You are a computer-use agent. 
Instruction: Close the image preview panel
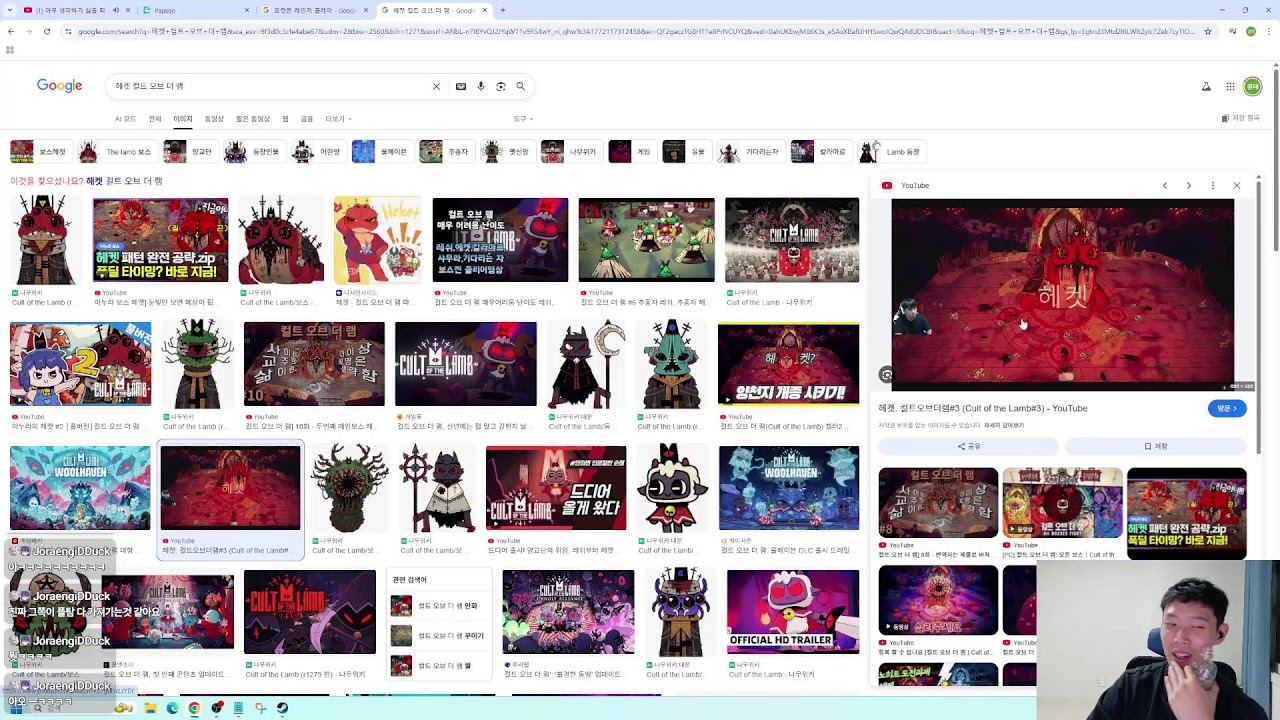1237,185
